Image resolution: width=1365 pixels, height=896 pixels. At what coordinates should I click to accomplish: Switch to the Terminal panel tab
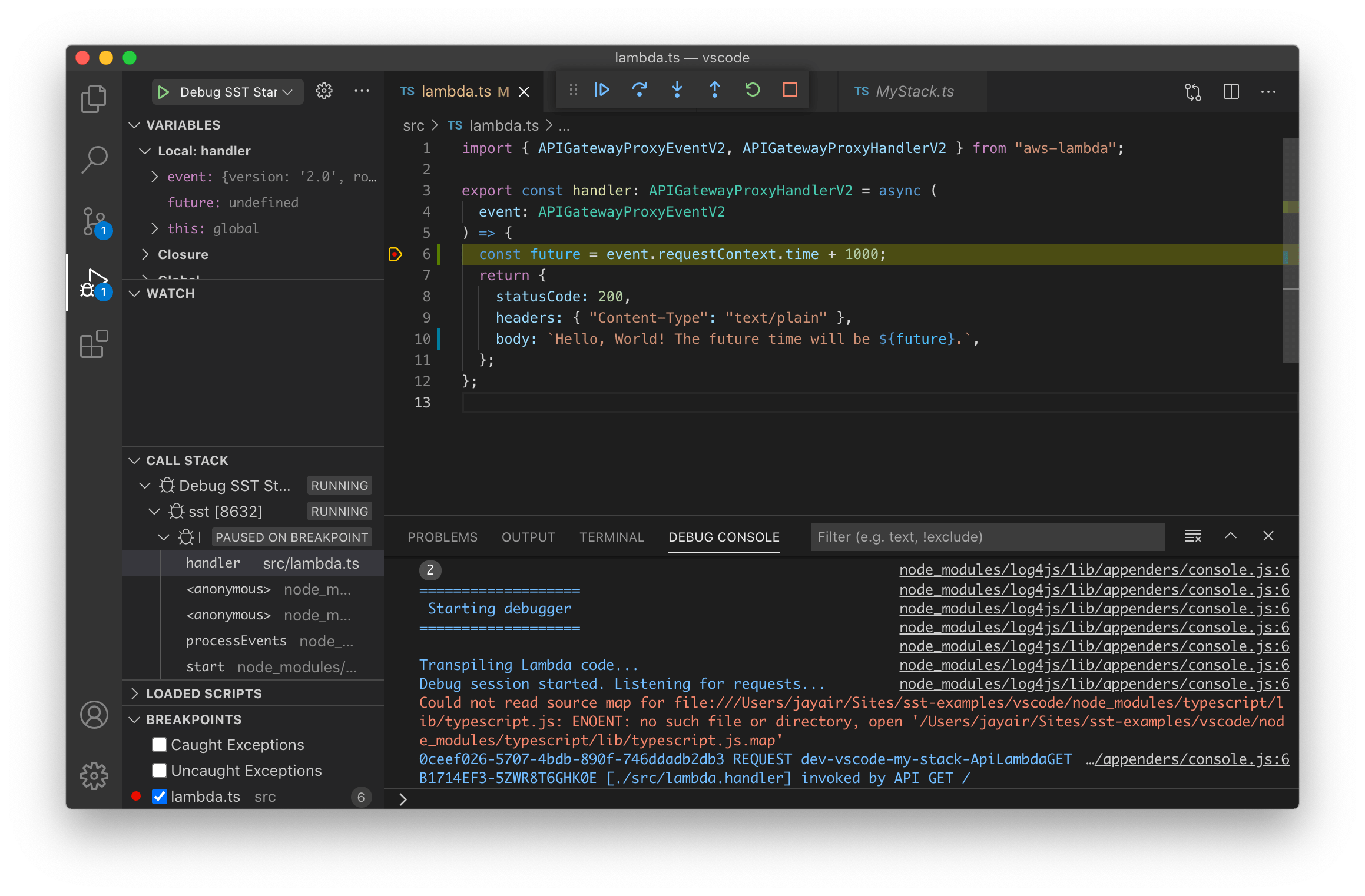(611, 537)
